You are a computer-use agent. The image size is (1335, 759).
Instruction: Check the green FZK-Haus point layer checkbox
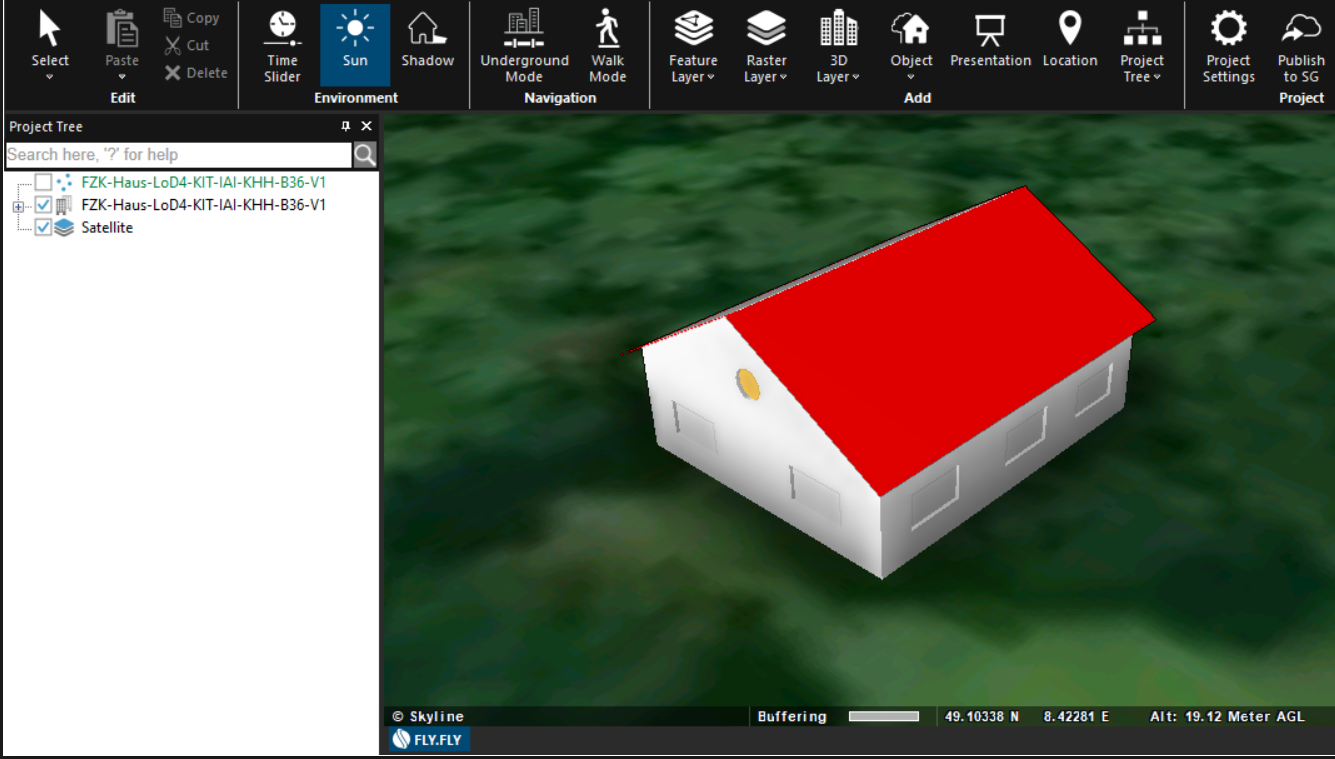43,182
